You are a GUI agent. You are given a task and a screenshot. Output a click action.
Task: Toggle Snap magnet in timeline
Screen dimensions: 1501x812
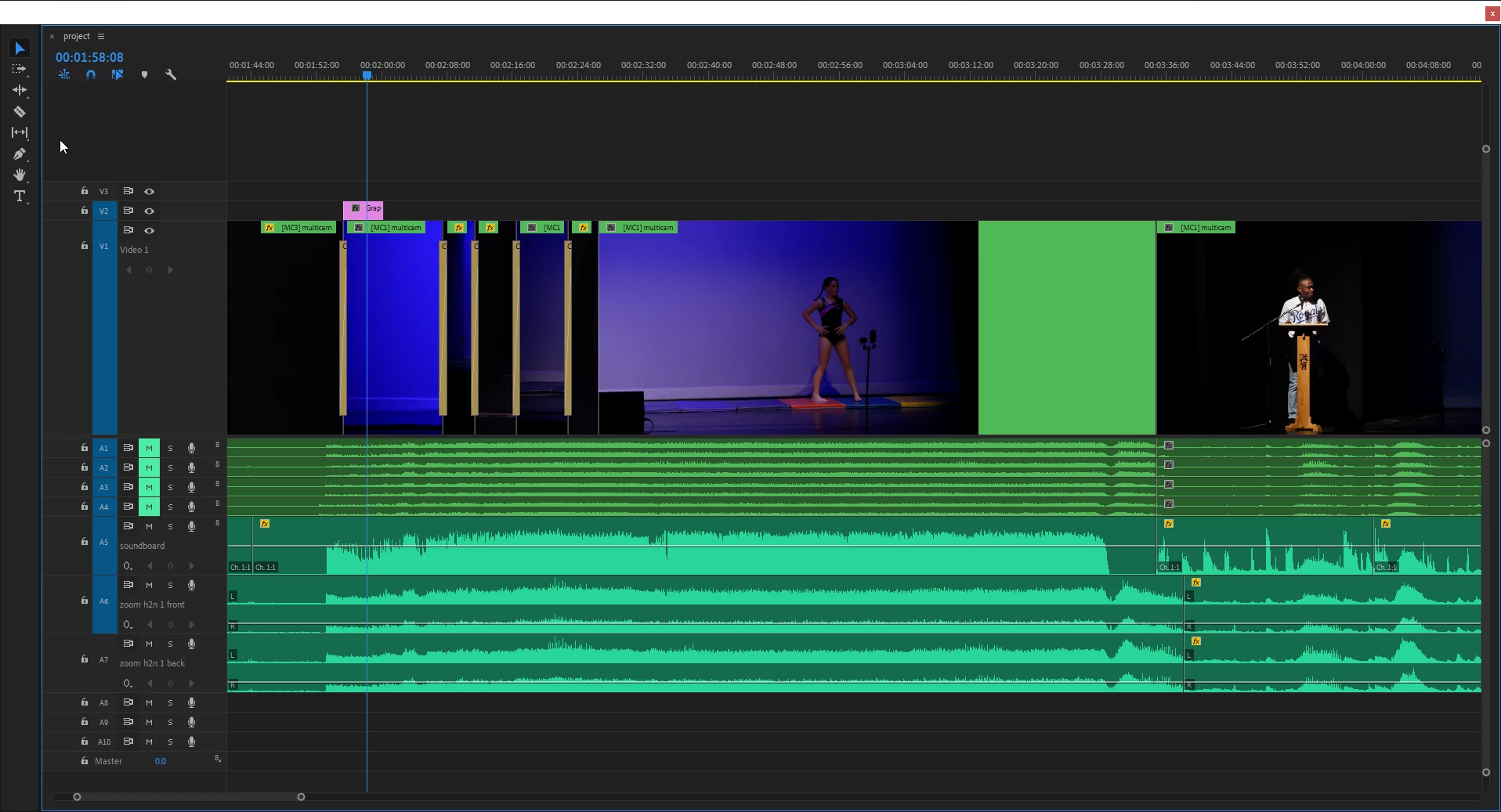coord(91,74)
